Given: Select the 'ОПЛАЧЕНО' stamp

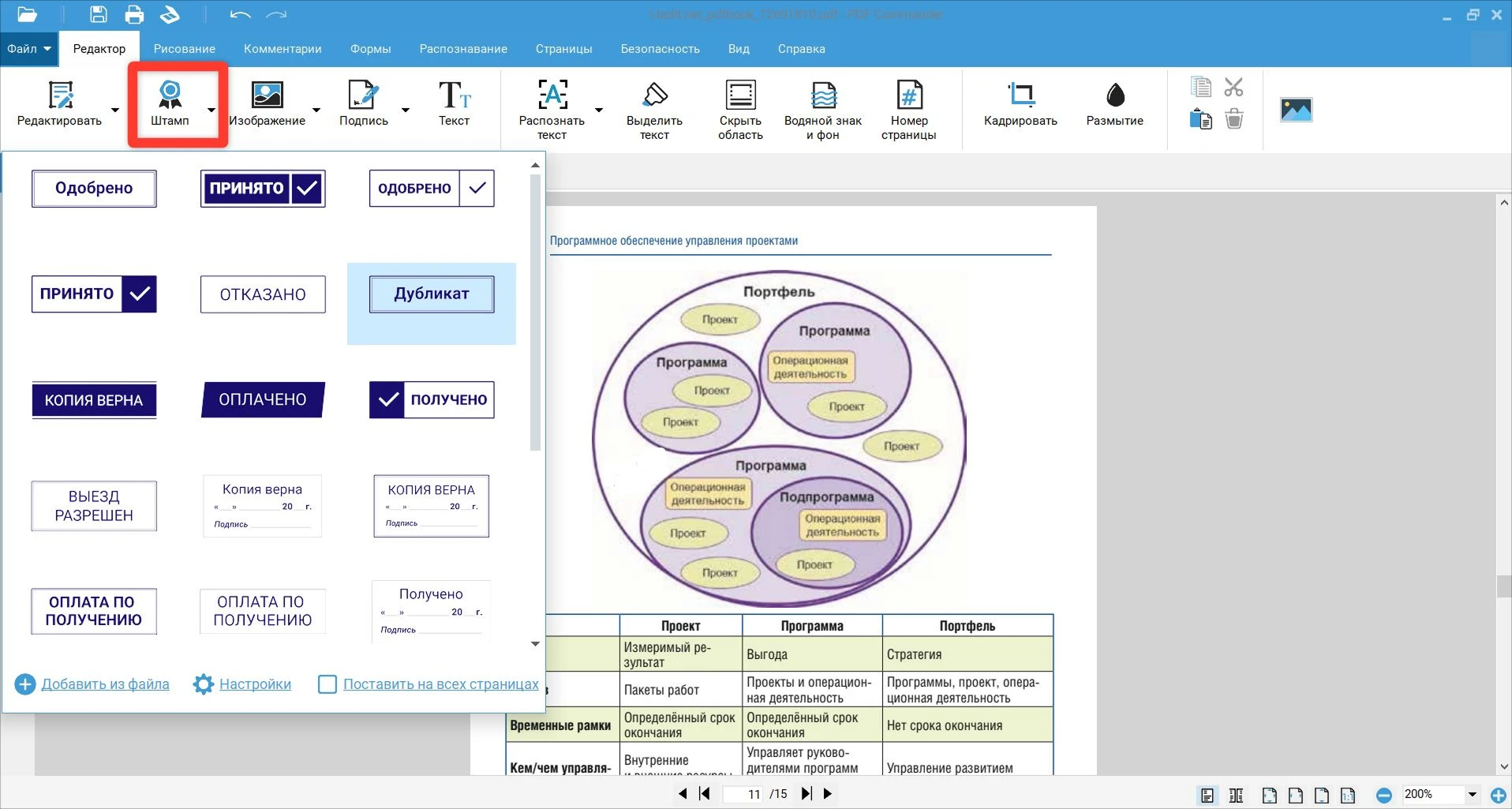Looking at the screenshot, I should [x=263, y=400].
